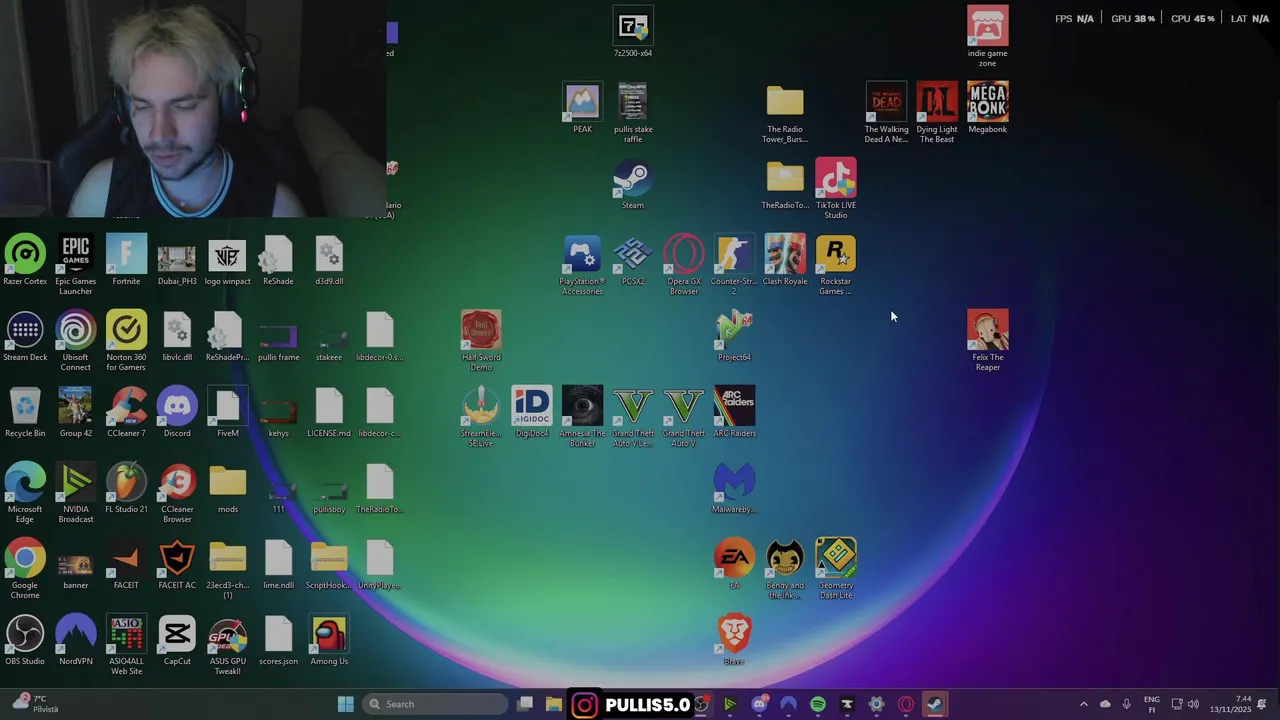Viewport: 1280px width, 720px height.
Task: Select the ARC Raiders icon
Action: tap(734, 414)
